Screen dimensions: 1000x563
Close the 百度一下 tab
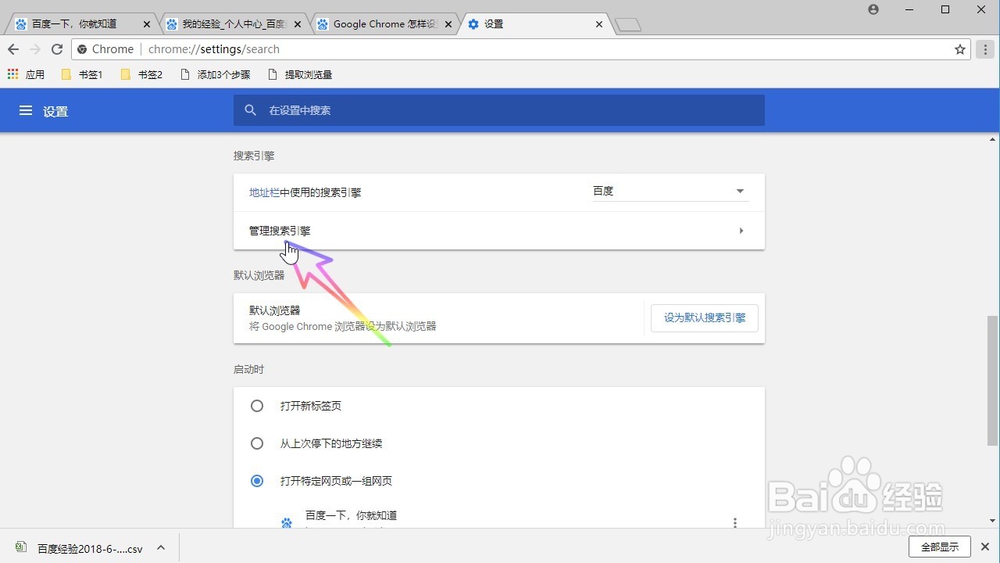(x=147, y=24)
